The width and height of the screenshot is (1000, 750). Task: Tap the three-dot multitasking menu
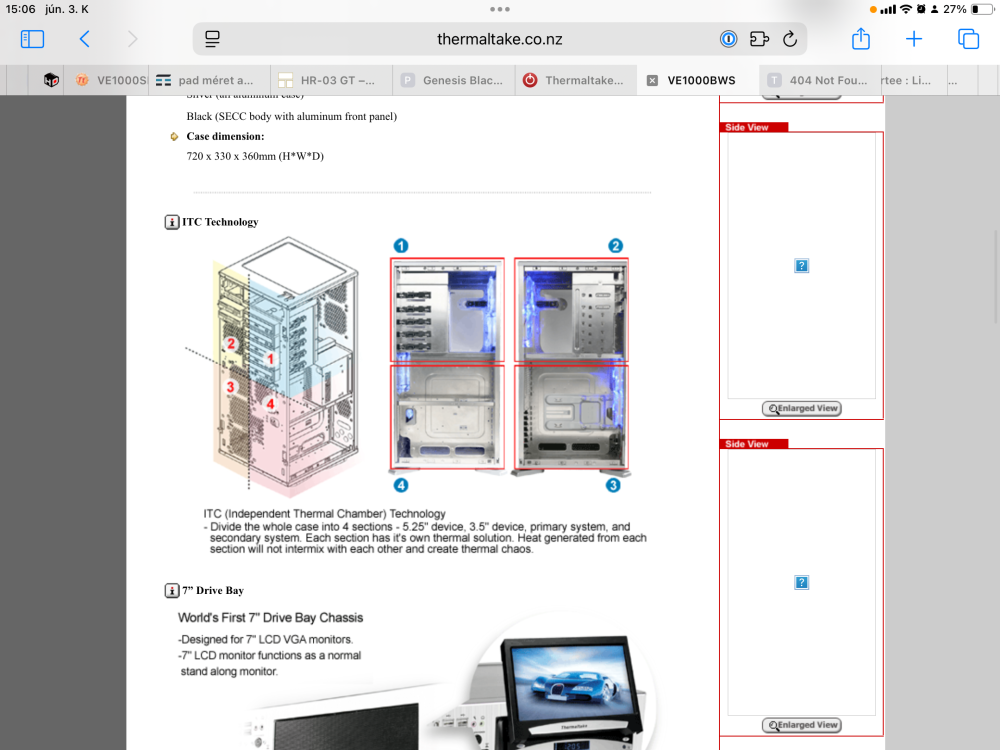click(500, 9)
